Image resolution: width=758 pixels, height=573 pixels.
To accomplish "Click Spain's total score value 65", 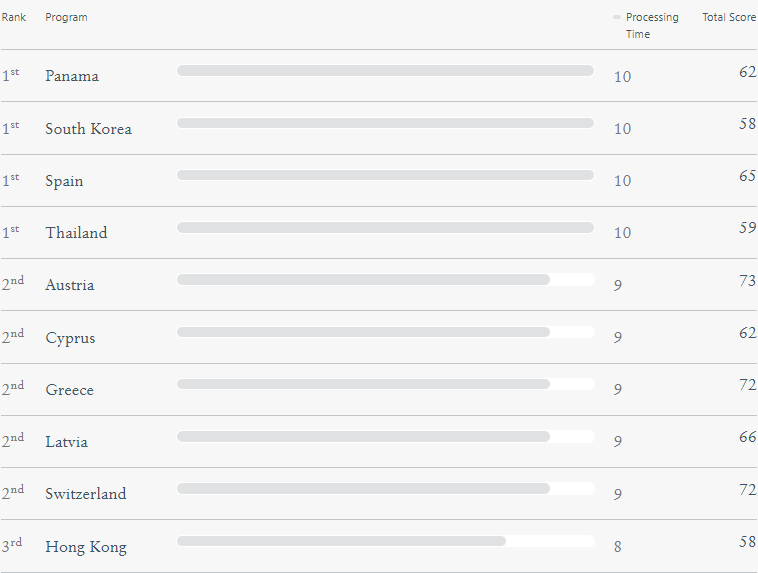I will click(747, 176).
